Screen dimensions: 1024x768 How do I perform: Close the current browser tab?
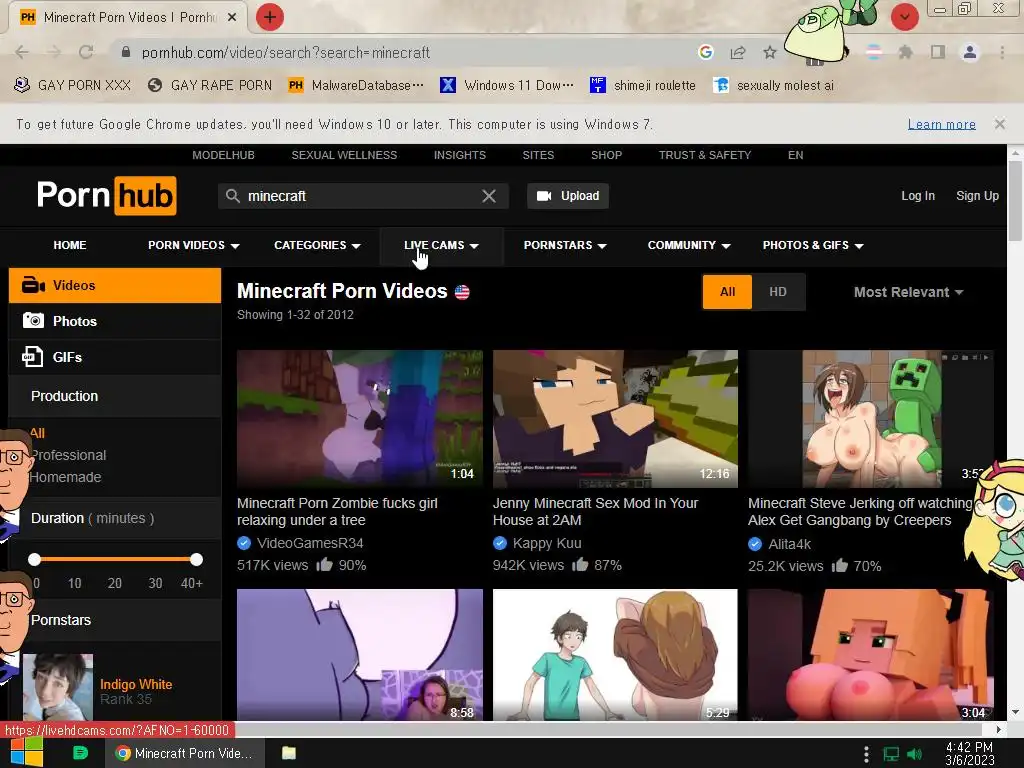pos(232,18)
